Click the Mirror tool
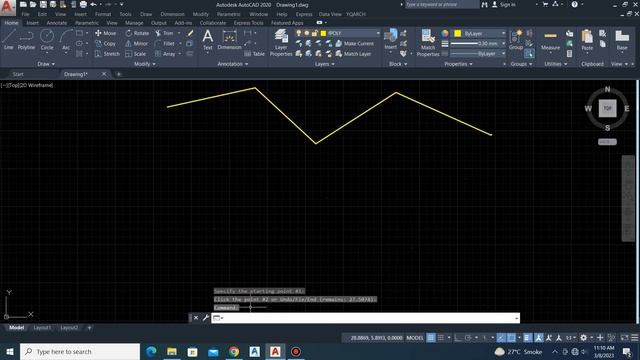 [x=136, y=43]
